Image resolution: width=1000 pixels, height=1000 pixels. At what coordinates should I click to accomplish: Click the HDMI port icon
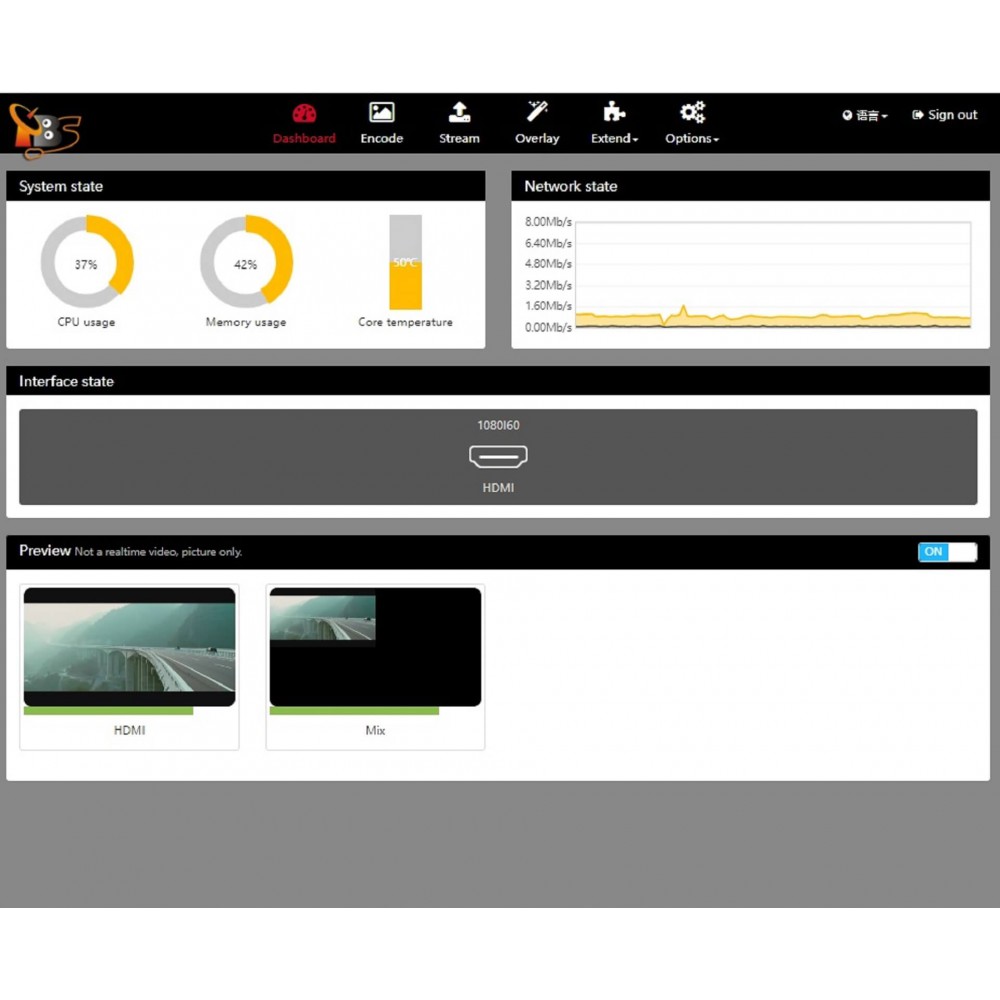[x=498, y=457]
